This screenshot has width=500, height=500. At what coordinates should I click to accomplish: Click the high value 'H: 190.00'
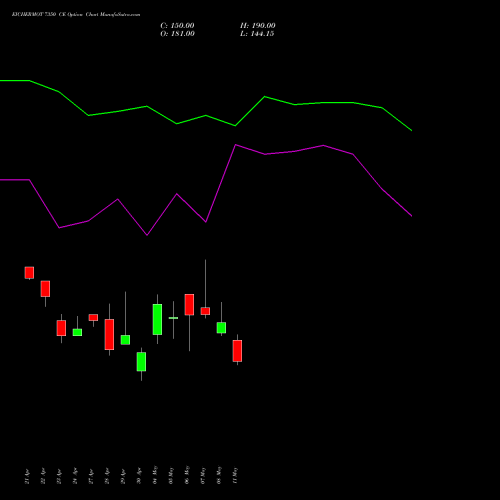[258, 26]
